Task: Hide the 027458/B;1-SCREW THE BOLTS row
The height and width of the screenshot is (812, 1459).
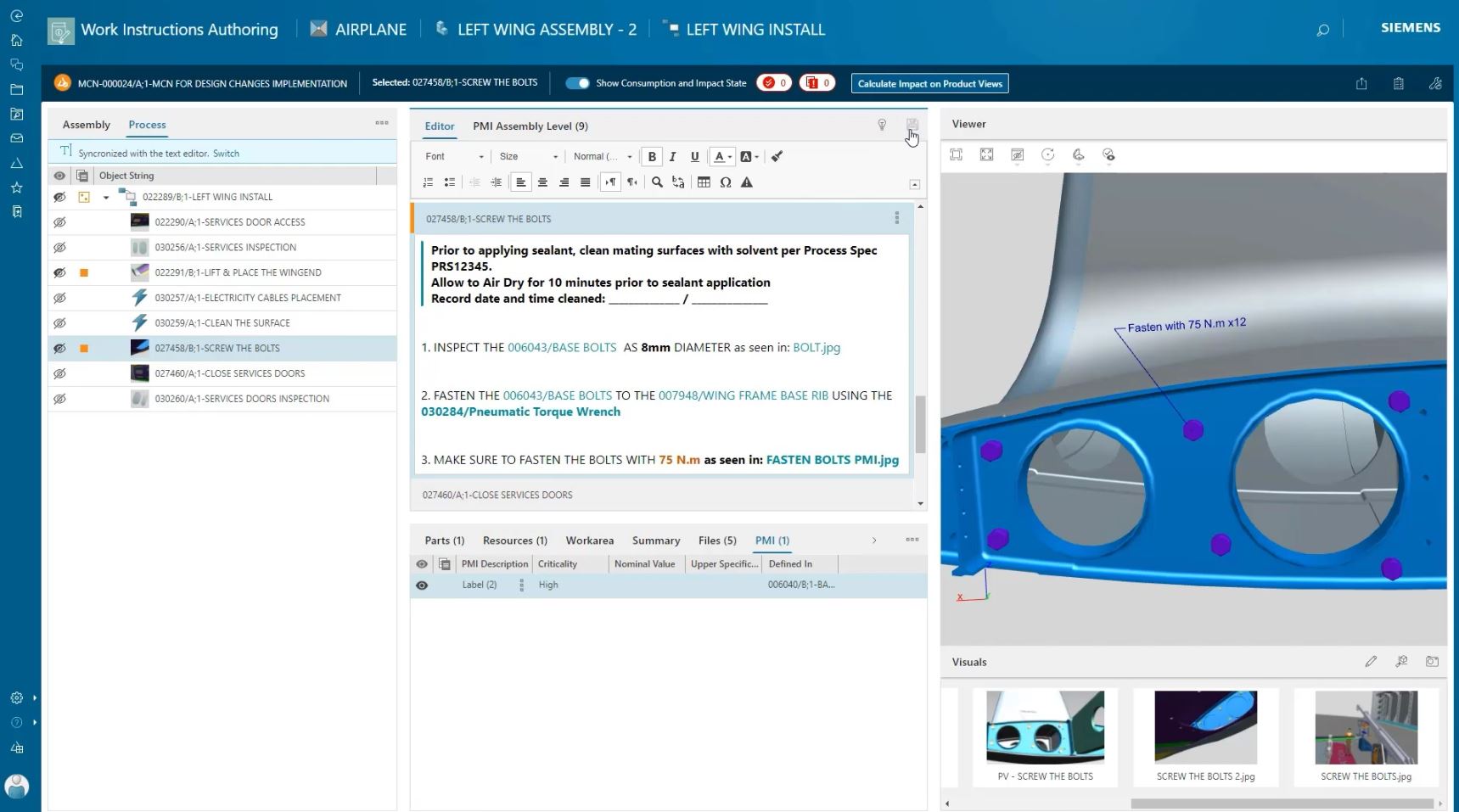Action: (59, 348)
